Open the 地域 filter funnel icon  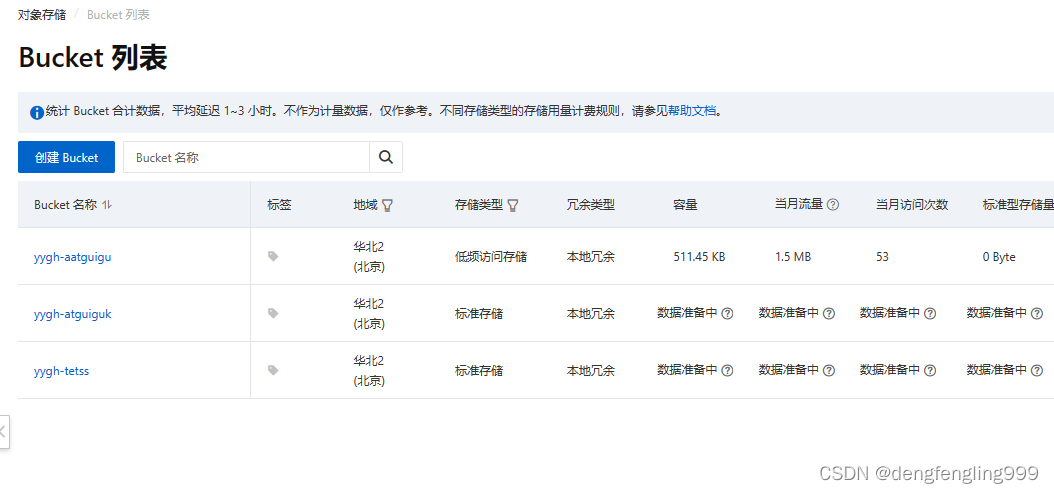tap(387, 206)
